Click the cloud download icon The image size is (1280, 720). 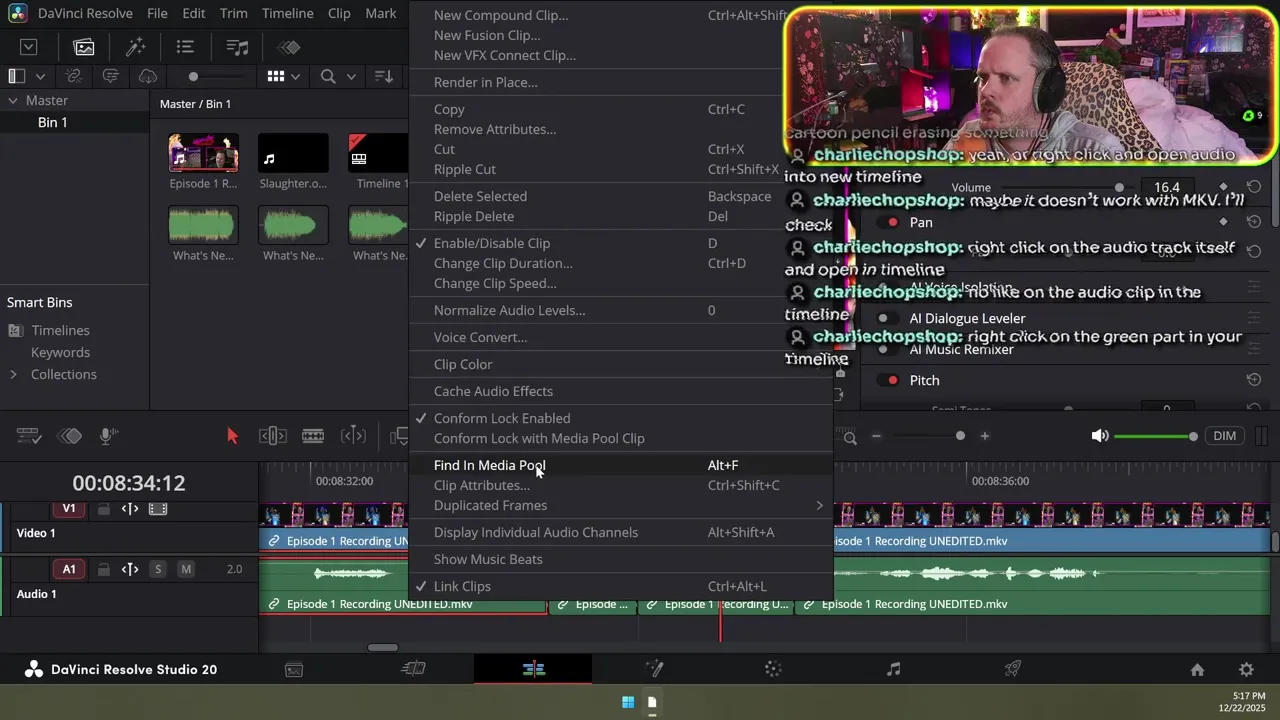pos(148,76)
